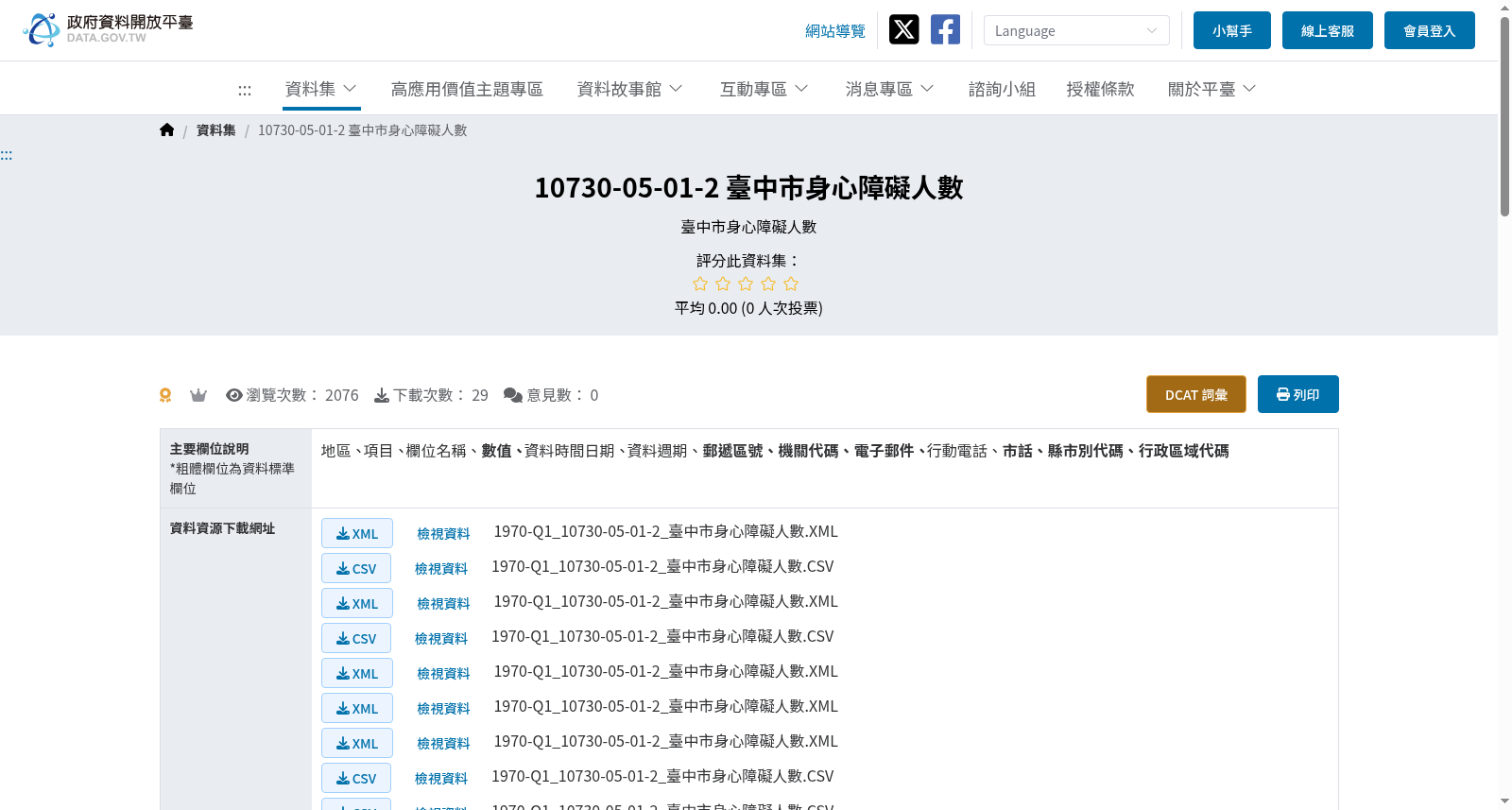Click 資料集 in the breadcrumb
1512x810 pixels.
[x=216, y=130]
